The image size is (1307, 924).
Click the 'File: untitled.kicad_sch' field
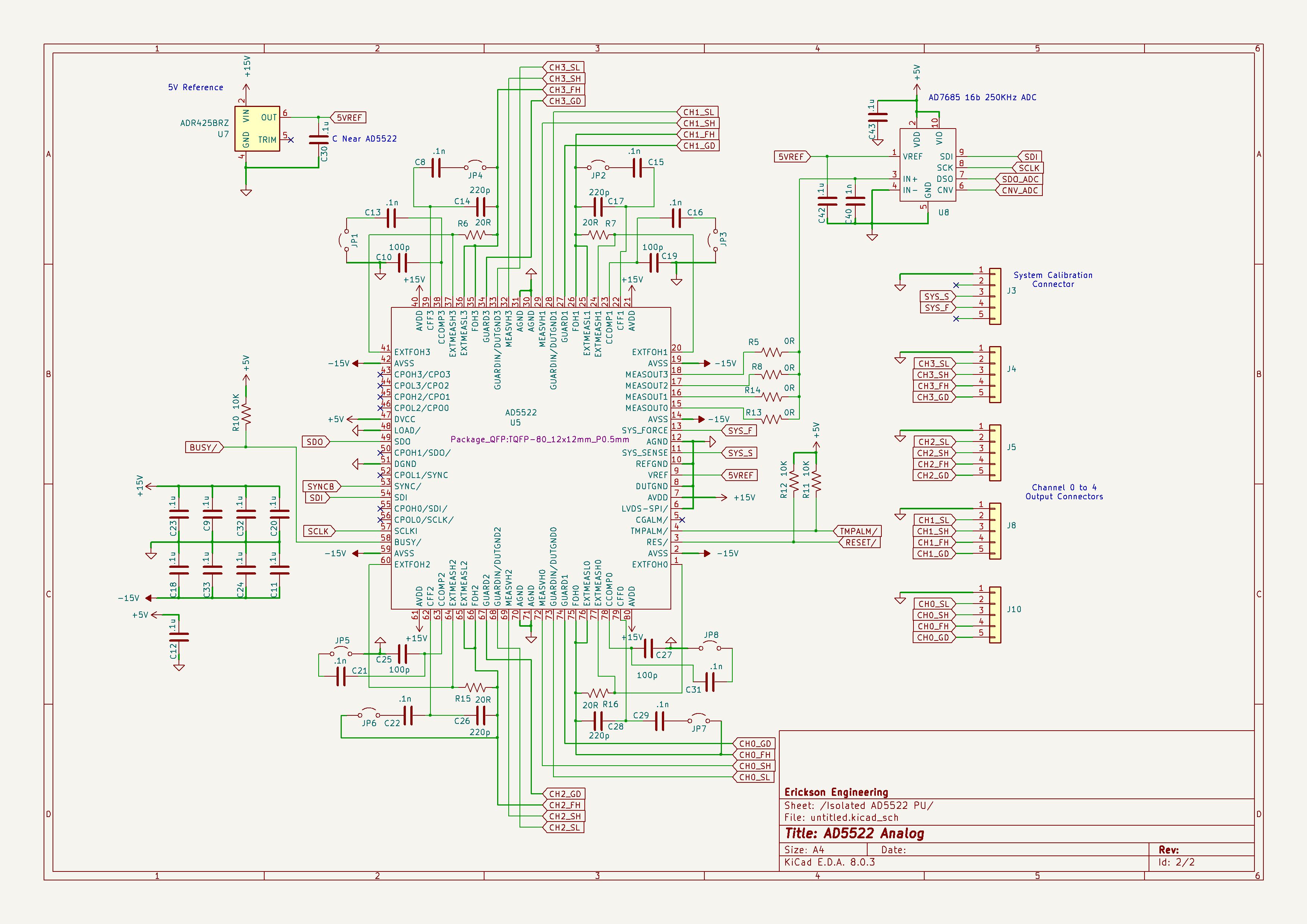842,817
